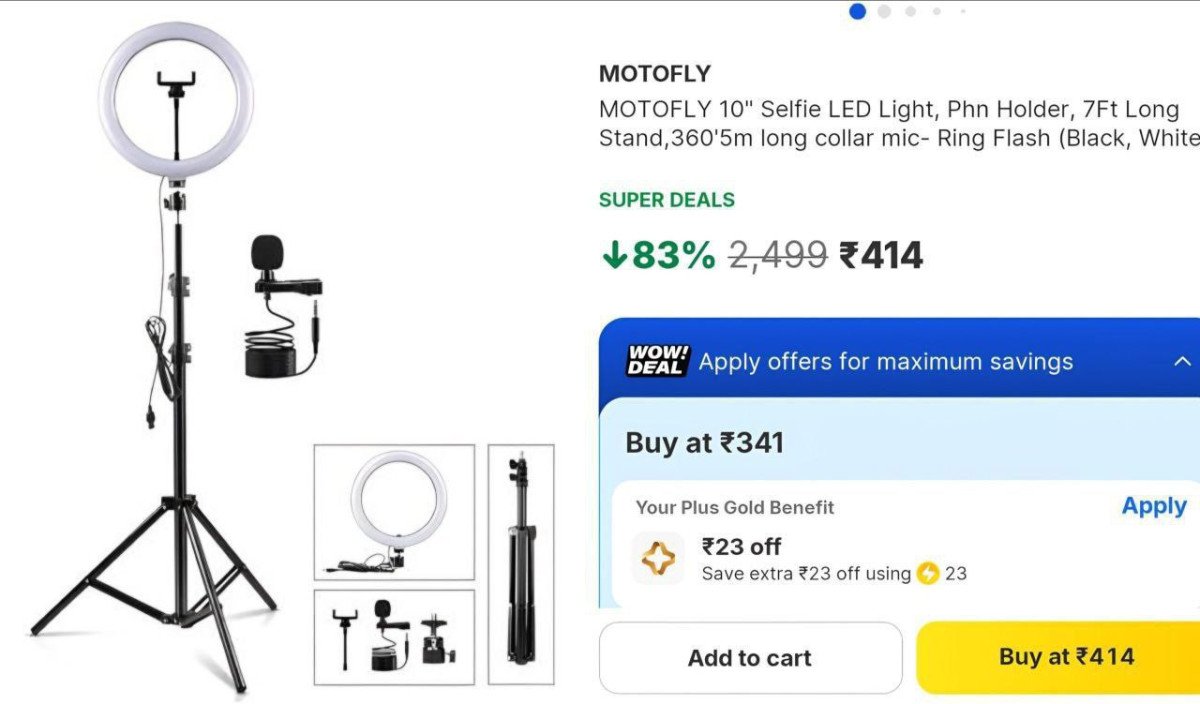Screen dimensions: 1200x704
Task: Tap the Buy at ₹341 offer heading
Action: 704,443
